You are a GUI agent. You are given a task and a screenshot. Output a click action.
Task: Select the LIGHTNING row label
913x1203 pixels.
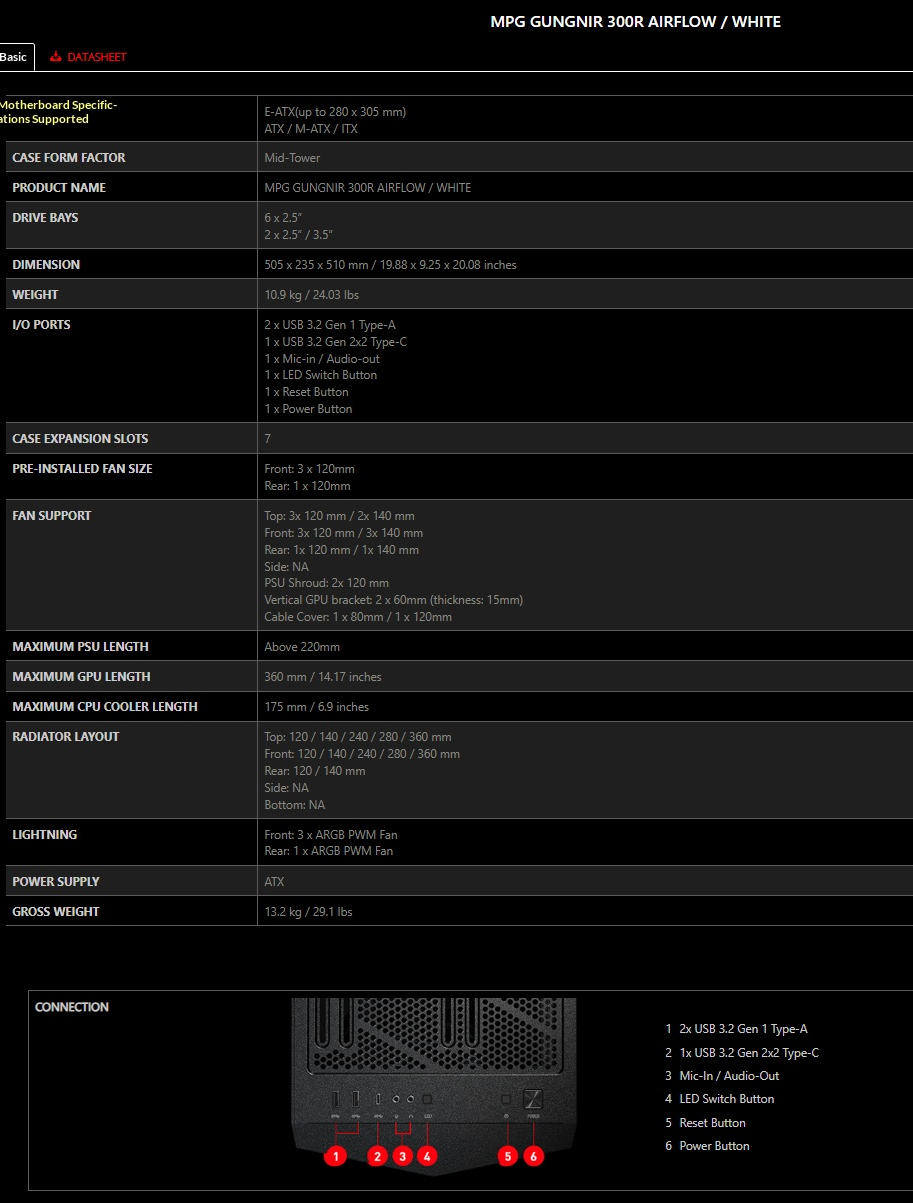(x=45, y=835)
